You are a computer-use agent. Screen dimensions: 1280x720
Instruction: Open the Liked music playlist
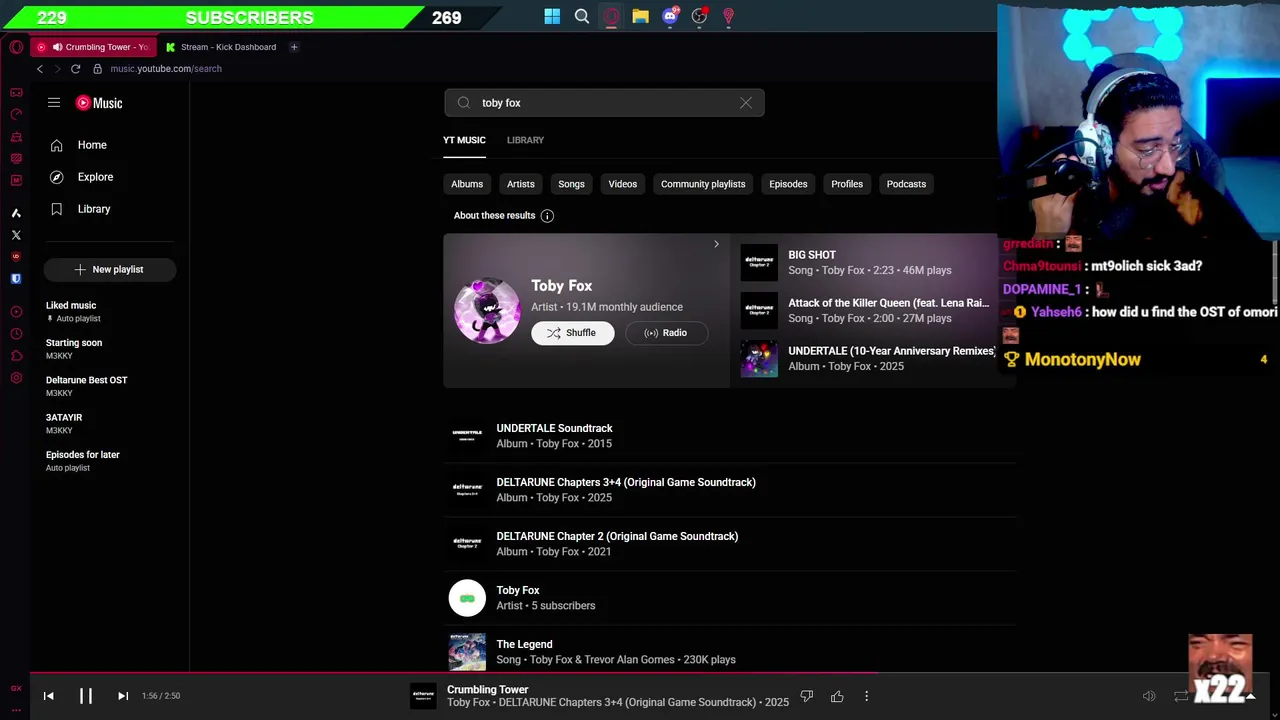110,312
